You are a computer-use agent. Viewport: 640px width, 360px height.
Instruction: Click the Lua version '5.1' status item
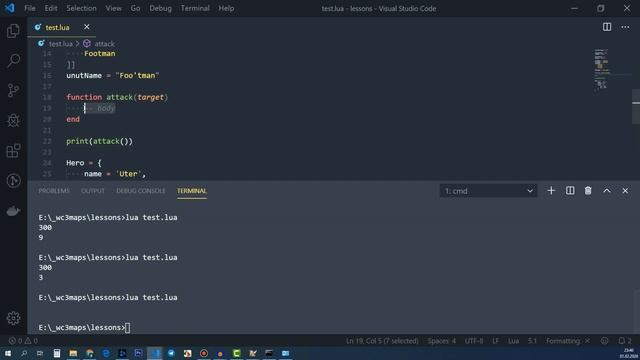pos(532,341)
